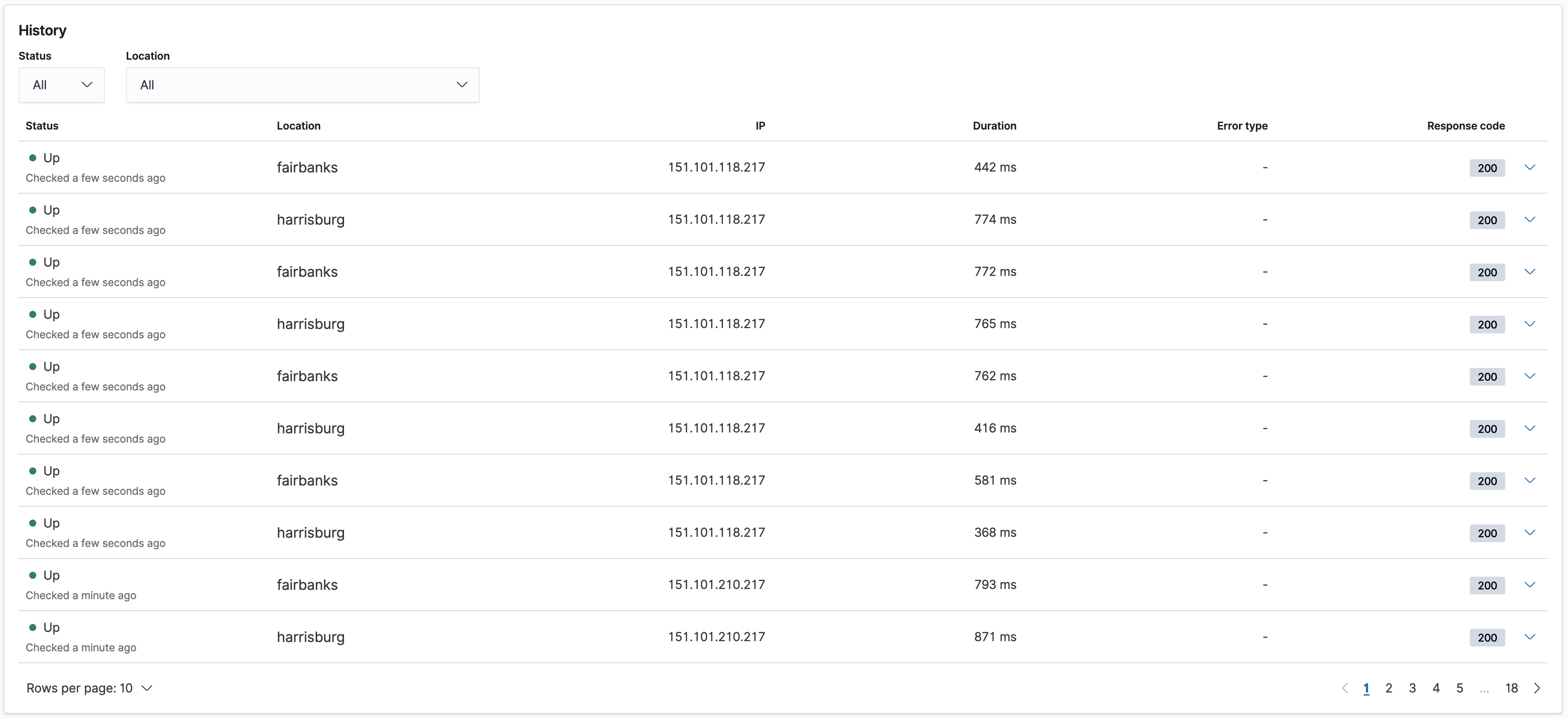Expand the 416 ms harrisburg row
This screenshot has height=719, width=1568.
pos(1530,428)
